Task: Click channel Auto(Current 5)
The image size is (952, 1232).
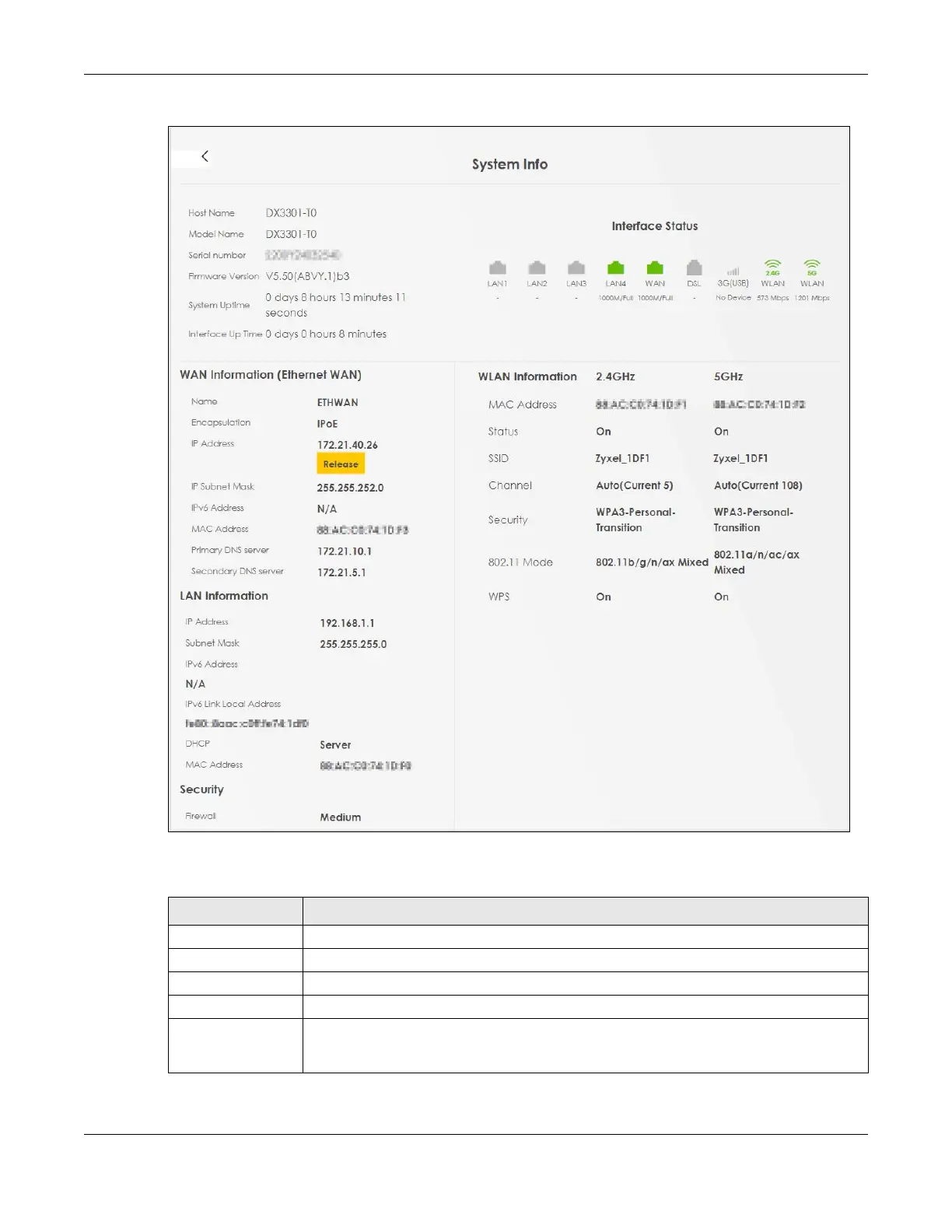Action: pyautogui.click(x=635, y=485)
